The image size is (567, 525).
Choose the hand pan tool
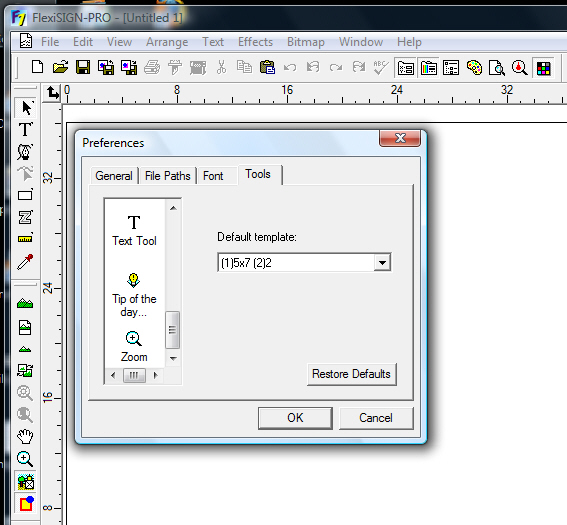25,436
